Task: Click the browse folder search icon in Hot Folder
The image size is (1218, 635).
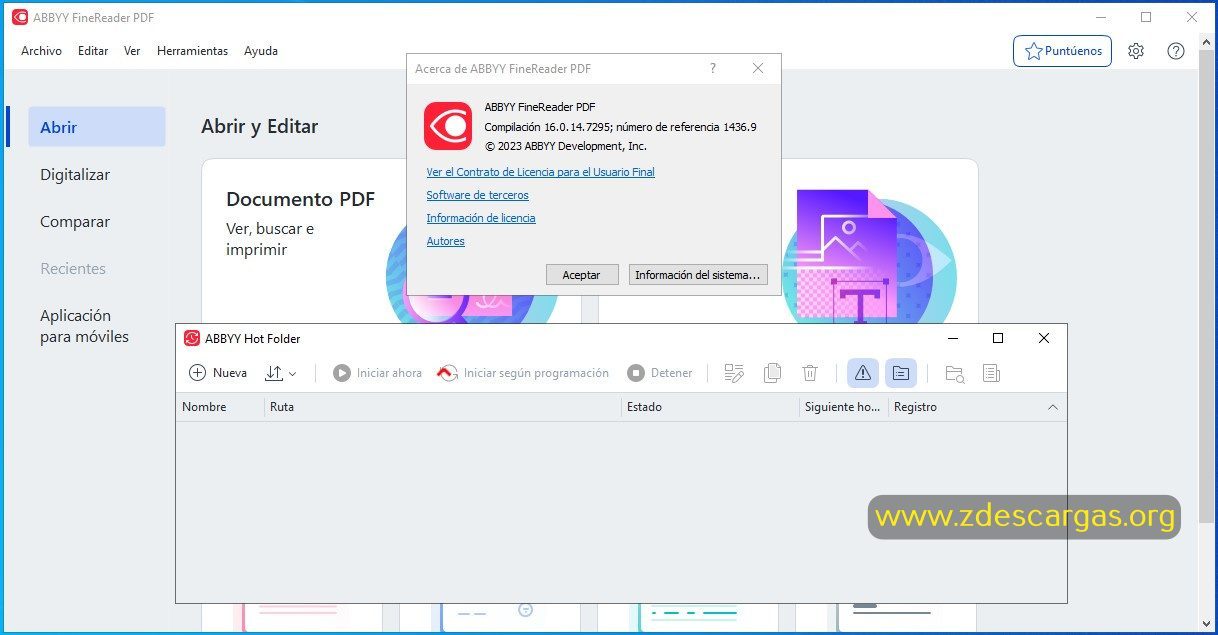Action: tap(955, 373)
